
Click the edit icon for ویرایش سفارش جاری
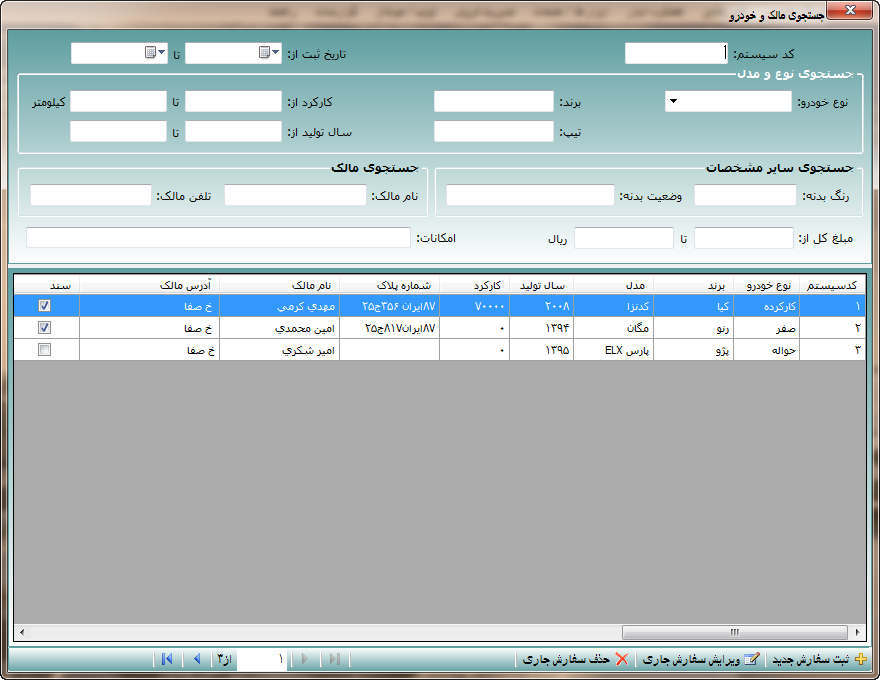coord(751,659)
